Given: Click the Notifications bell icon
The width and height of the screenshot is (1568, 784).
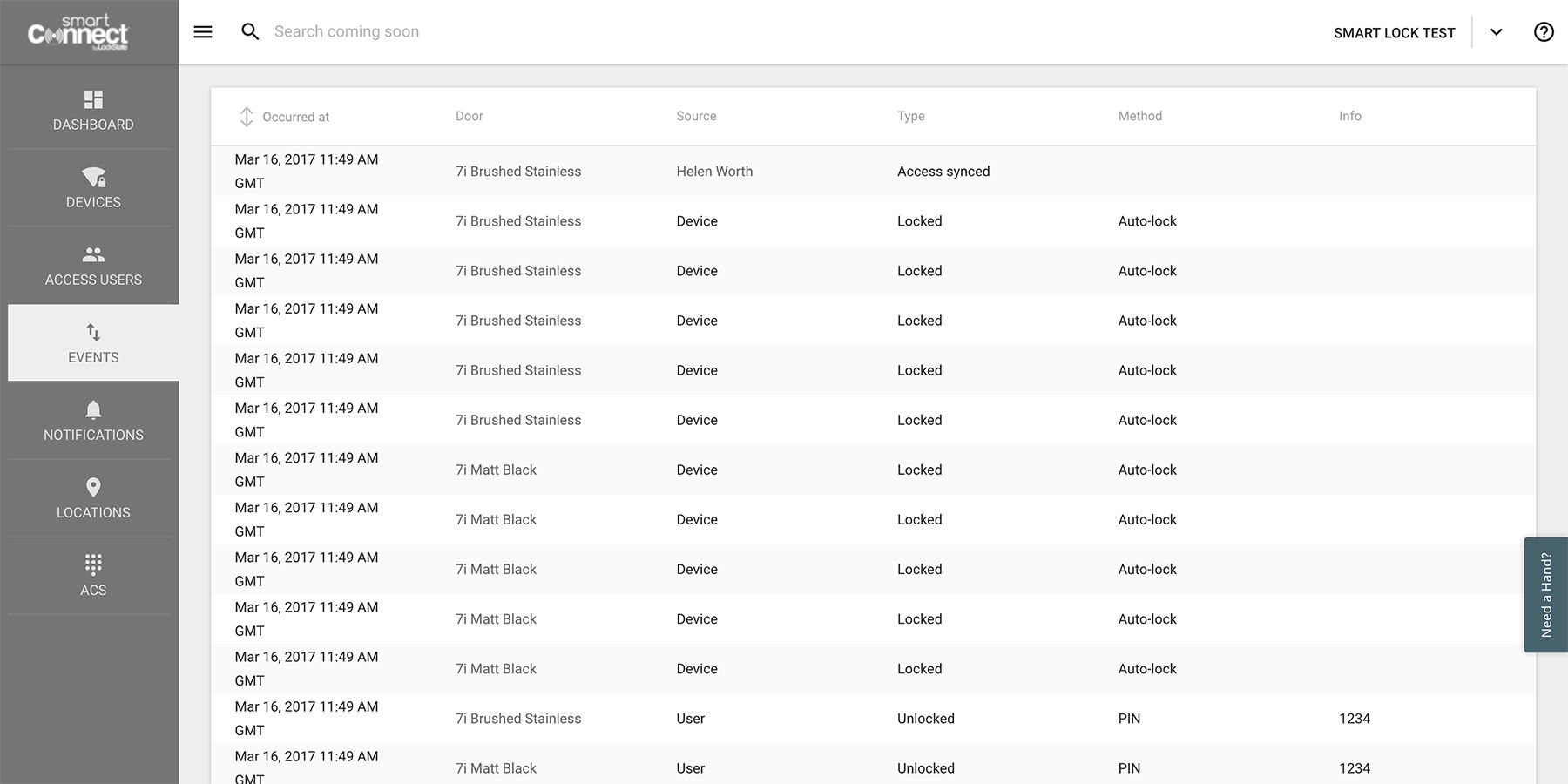Looking at the screenshot, I should click(x=93, y=409).
